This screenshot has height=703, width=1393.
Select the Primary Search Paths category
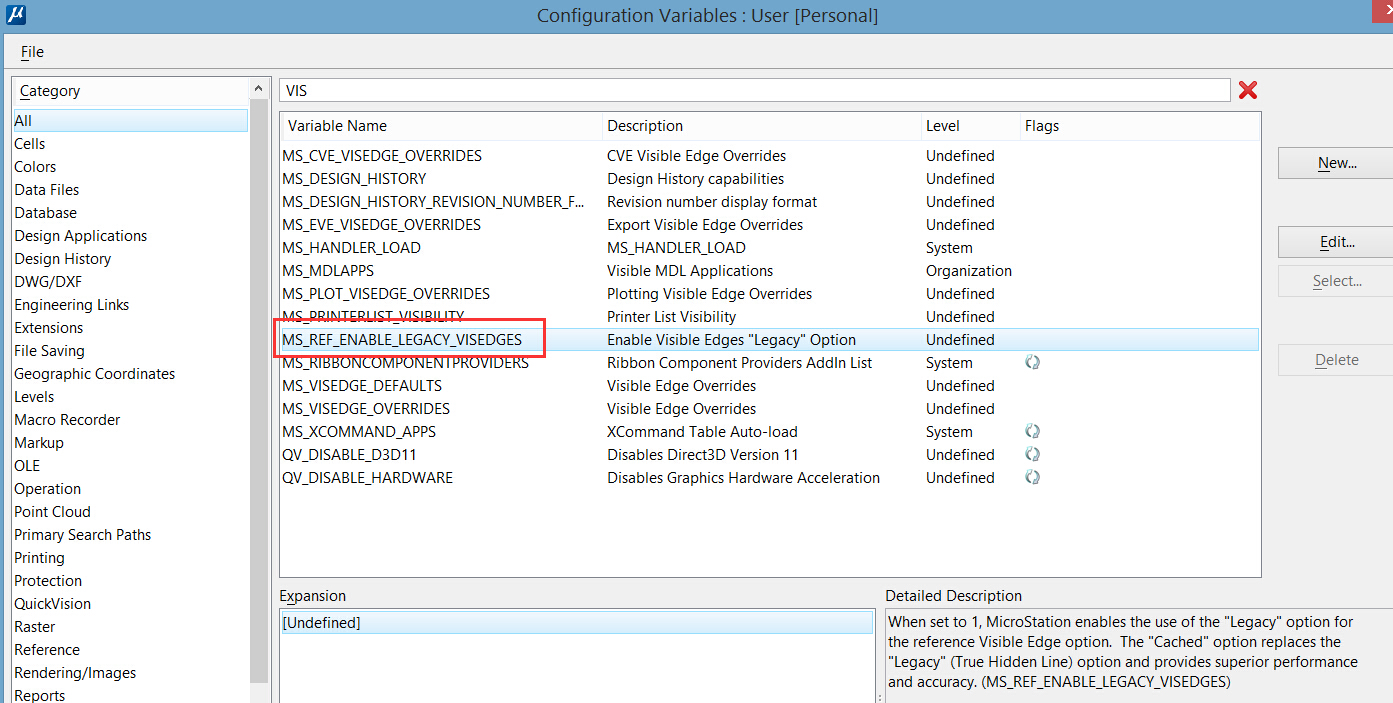click(83, 535)
